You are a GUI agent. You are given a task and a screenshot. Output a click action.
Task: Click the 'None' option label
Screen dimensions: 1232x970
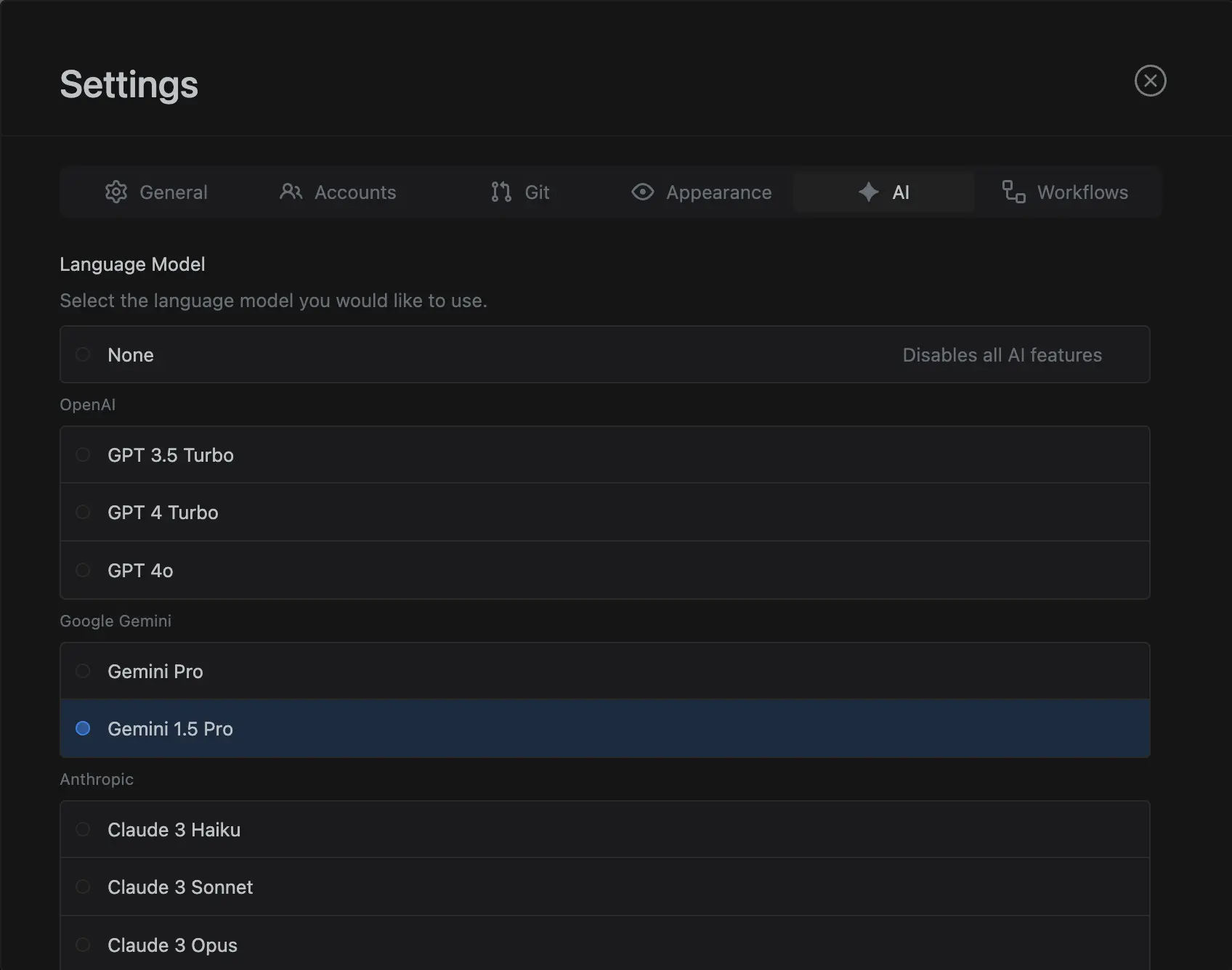tap(131, 355)
